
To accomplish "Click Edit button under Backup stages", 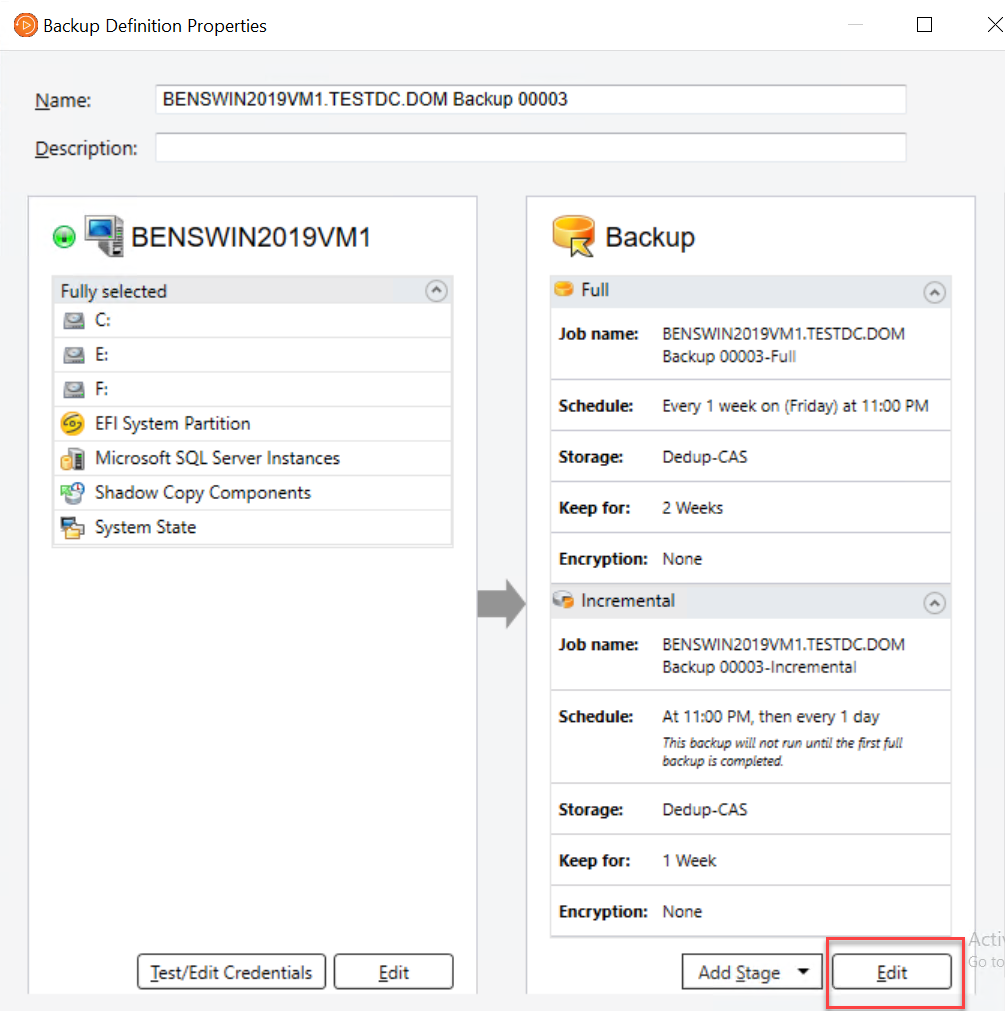I will point(892,972).
